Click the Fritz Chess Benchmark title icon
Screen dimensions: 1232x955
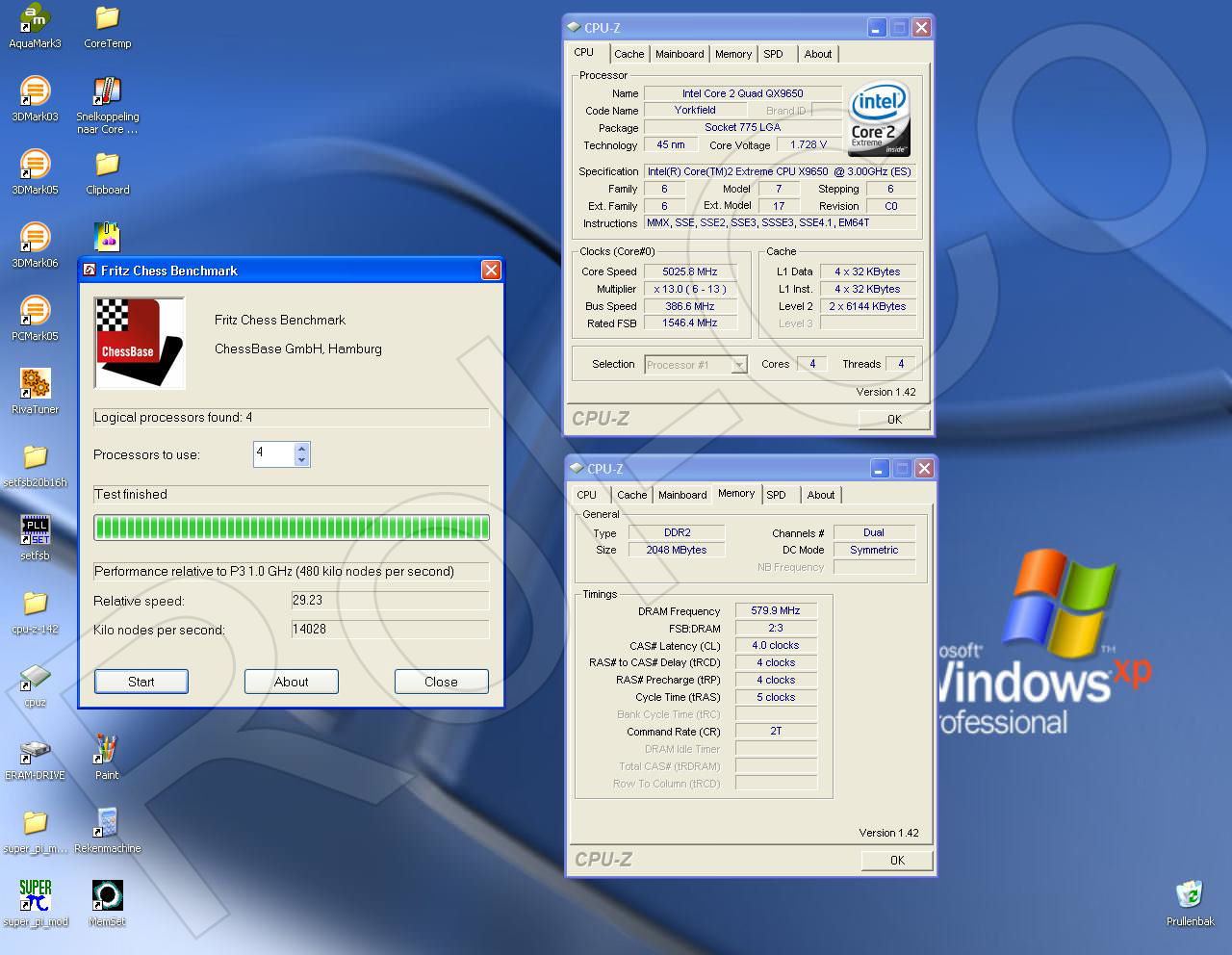[90, 271]
